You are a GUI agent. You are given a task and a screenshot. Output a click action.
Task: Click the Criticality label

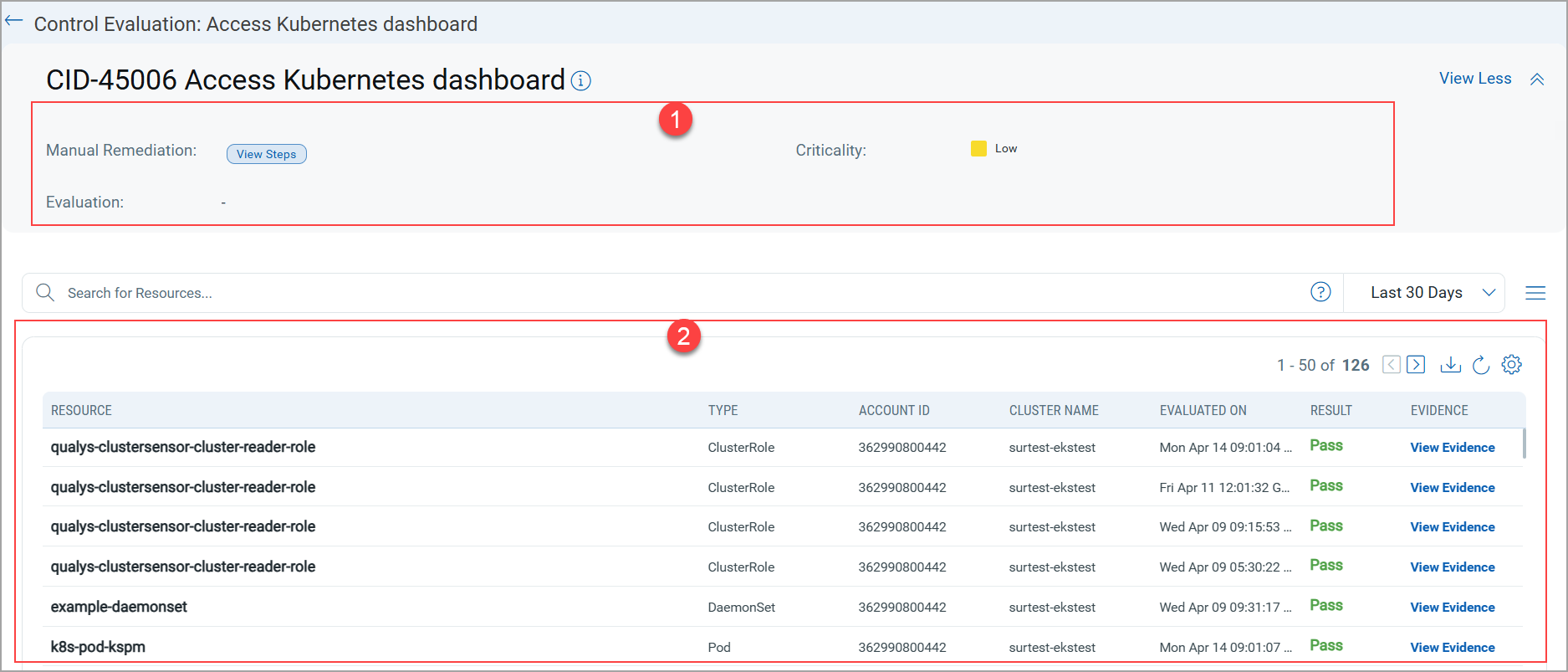point(830,151)
